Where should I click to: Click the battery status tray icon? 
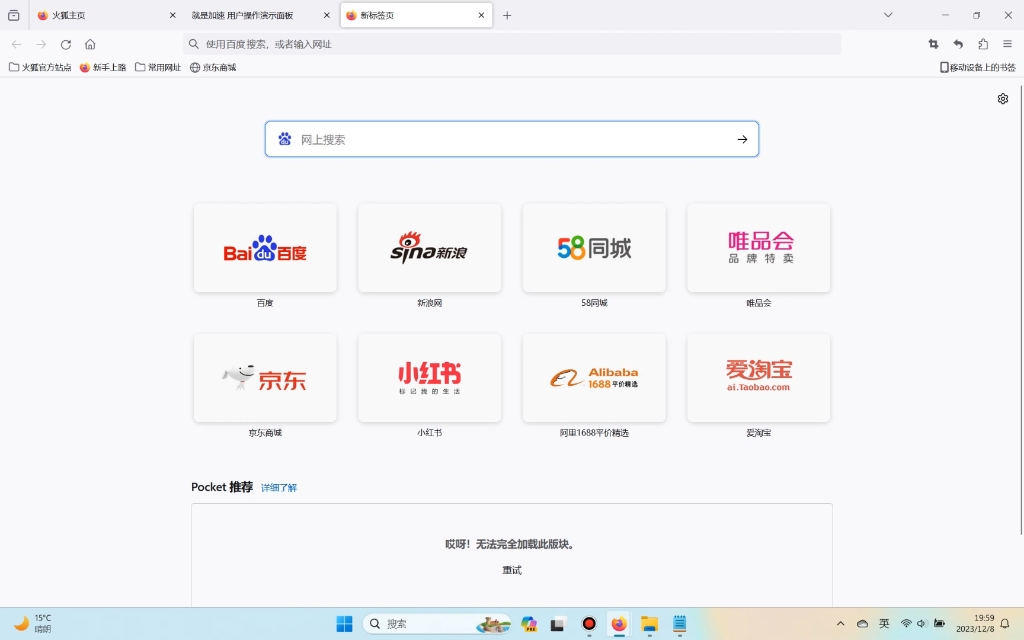pos(939,624)
